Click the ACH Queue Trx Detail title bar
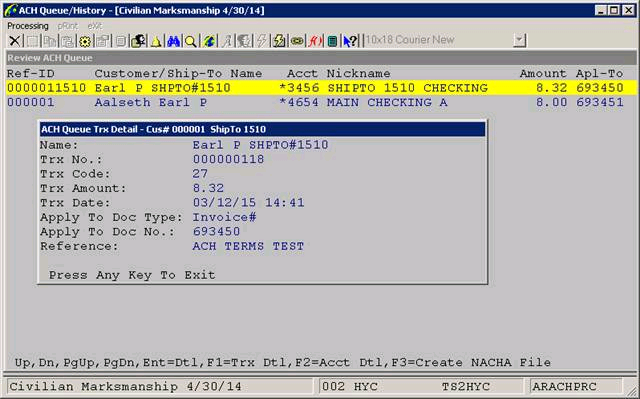This screenshot has height=399, width=640. point(262,129)
